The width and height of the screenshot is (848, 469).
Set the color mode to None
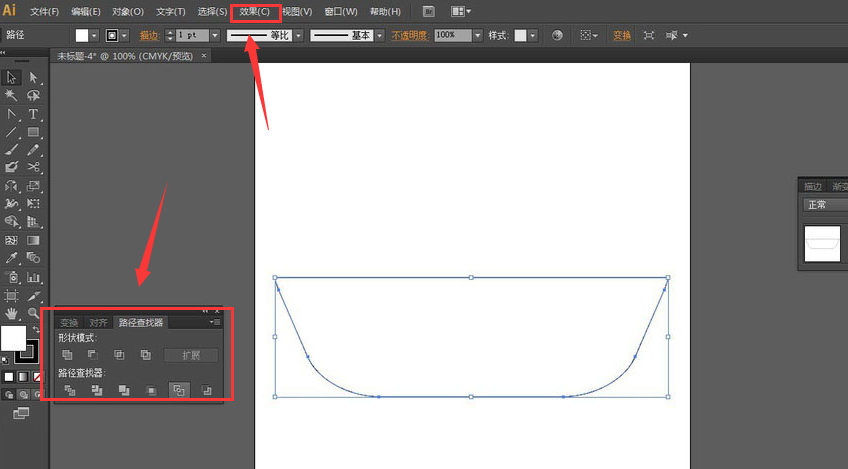coord(38,377)
